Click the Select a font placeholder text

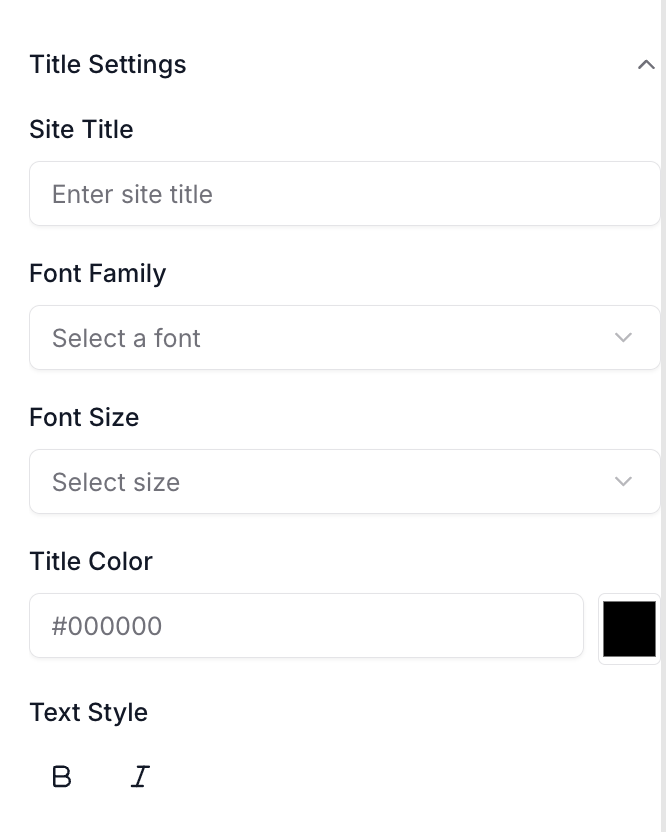click(x=126, y=338)
